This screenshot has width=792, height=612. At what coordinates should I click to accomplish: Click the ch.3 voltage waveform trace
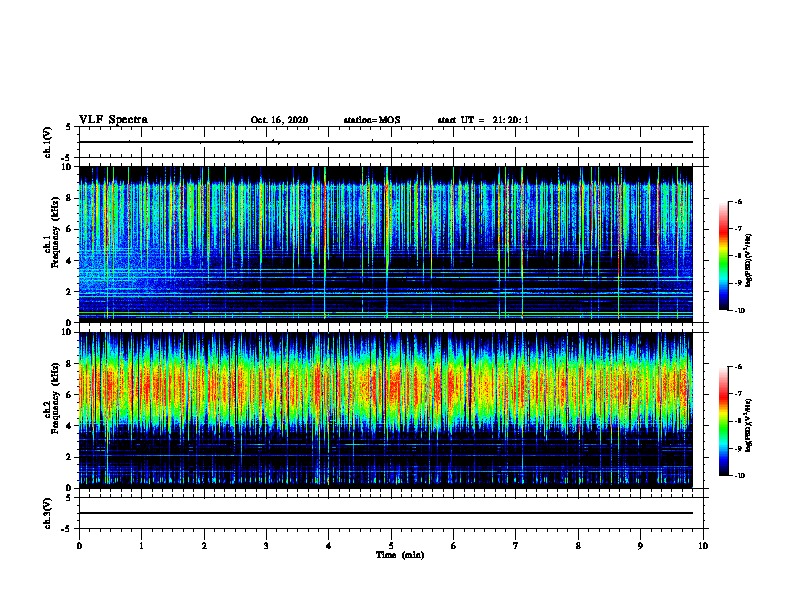pos(385,513)
